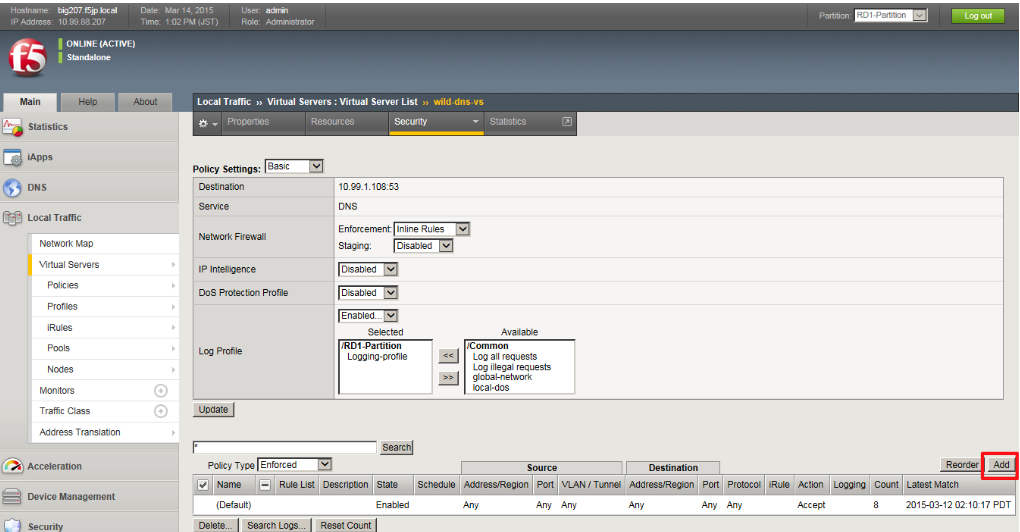Click the (Default) rule row name
The width and height of the screenshot is (1020, 532).
(x=234, y=505)
